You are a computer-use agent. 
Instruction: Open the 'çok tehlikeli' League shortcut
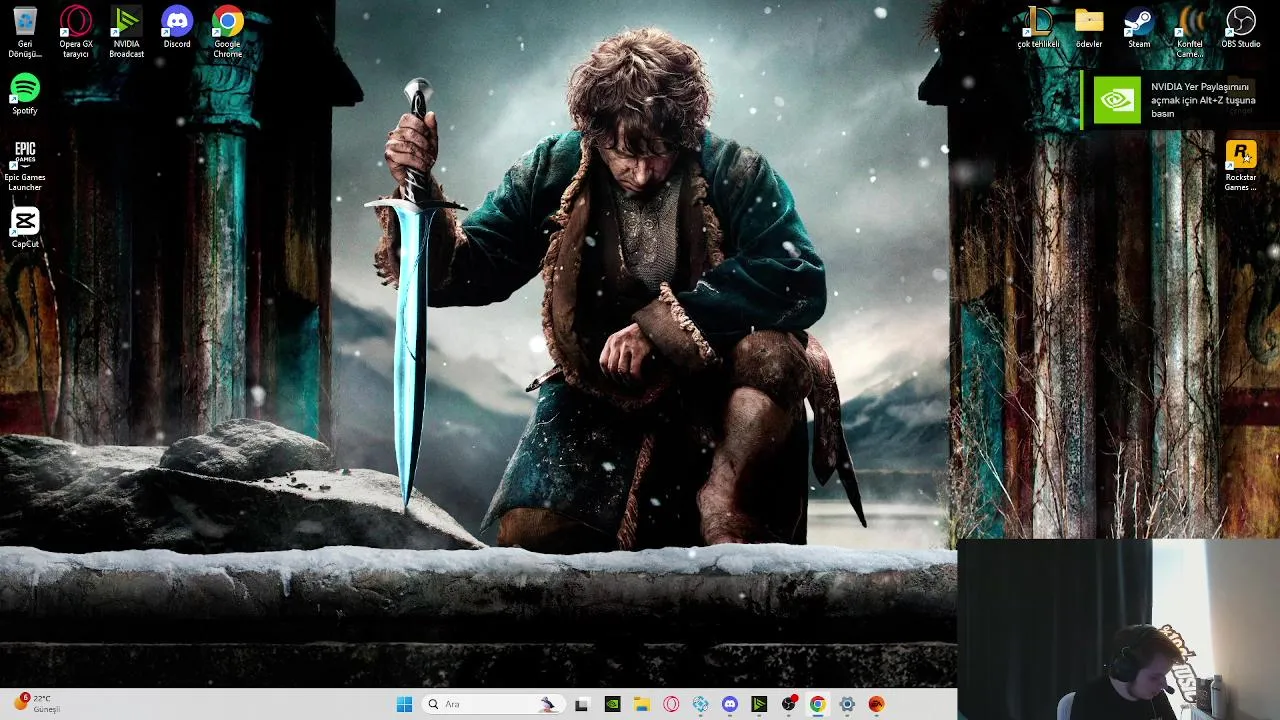1038,28
